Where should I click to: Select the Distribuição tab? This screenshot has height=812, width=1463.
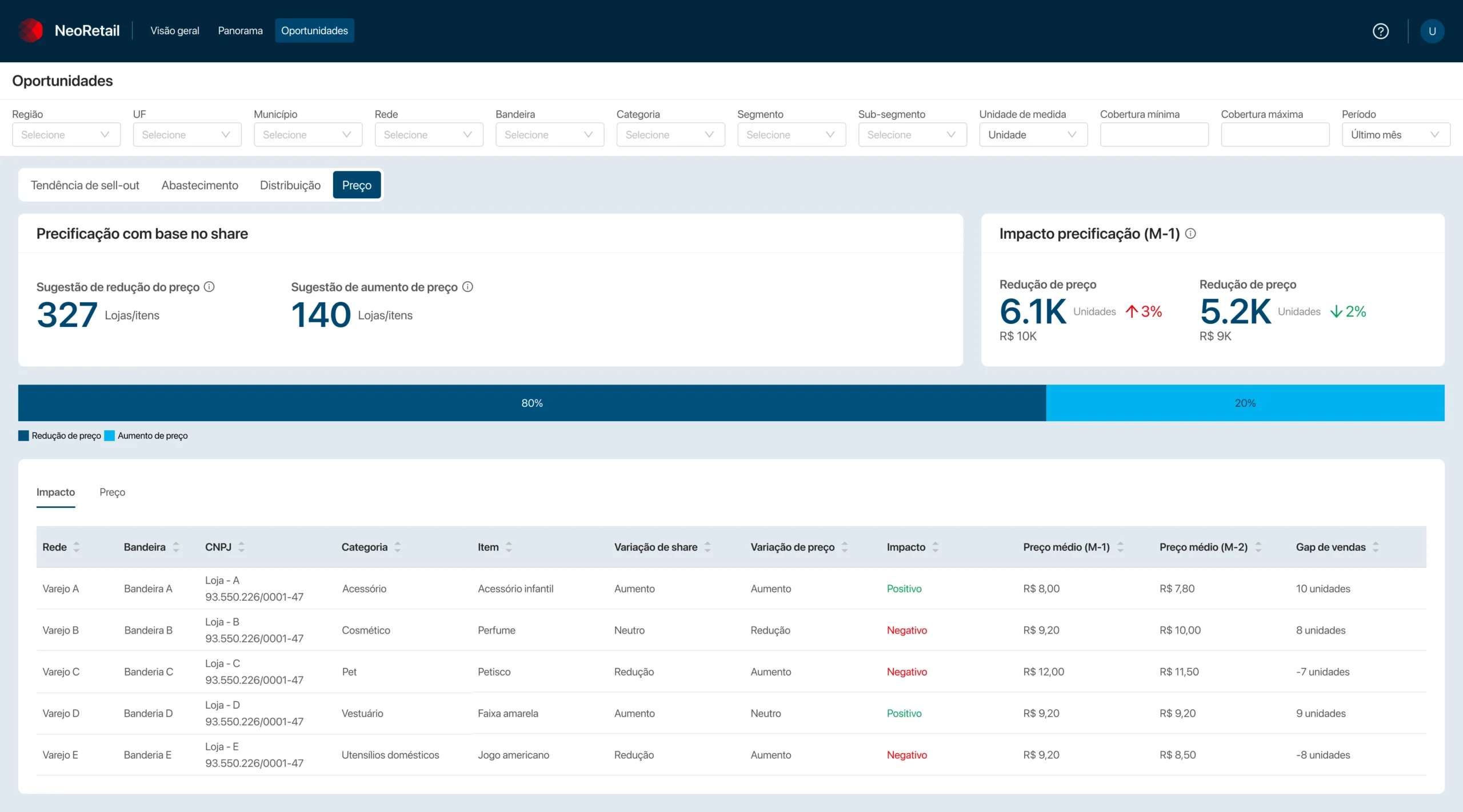tap(289, 185)
